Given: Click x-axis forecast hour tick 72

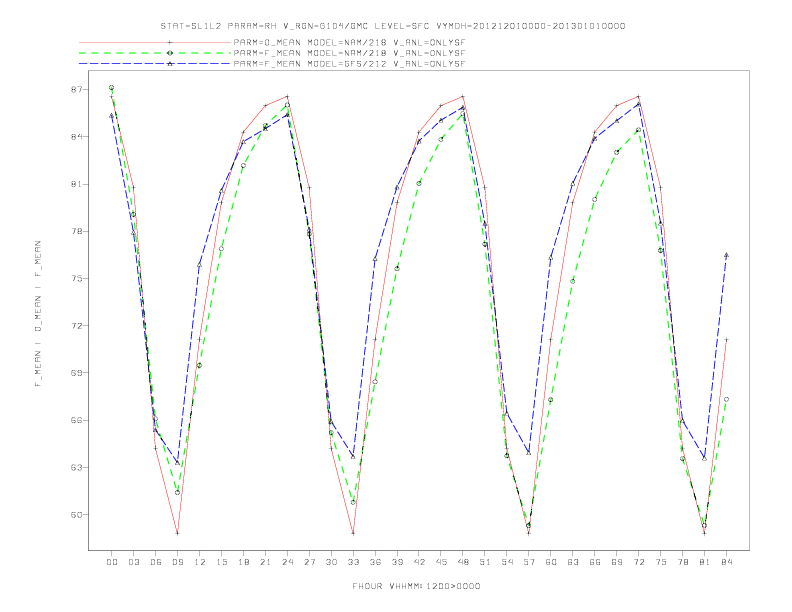Looking at the screenshot, I should [x=638, y=562].
